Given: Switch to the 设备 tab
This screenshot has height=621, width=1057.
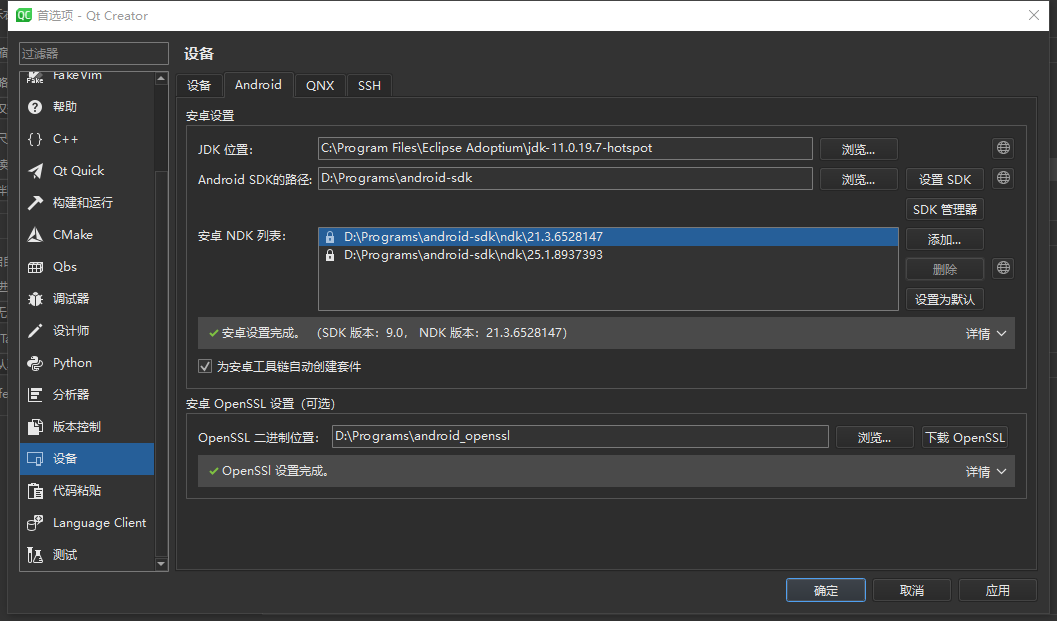Looking at the screenshot, I should [x=199, y=86].
